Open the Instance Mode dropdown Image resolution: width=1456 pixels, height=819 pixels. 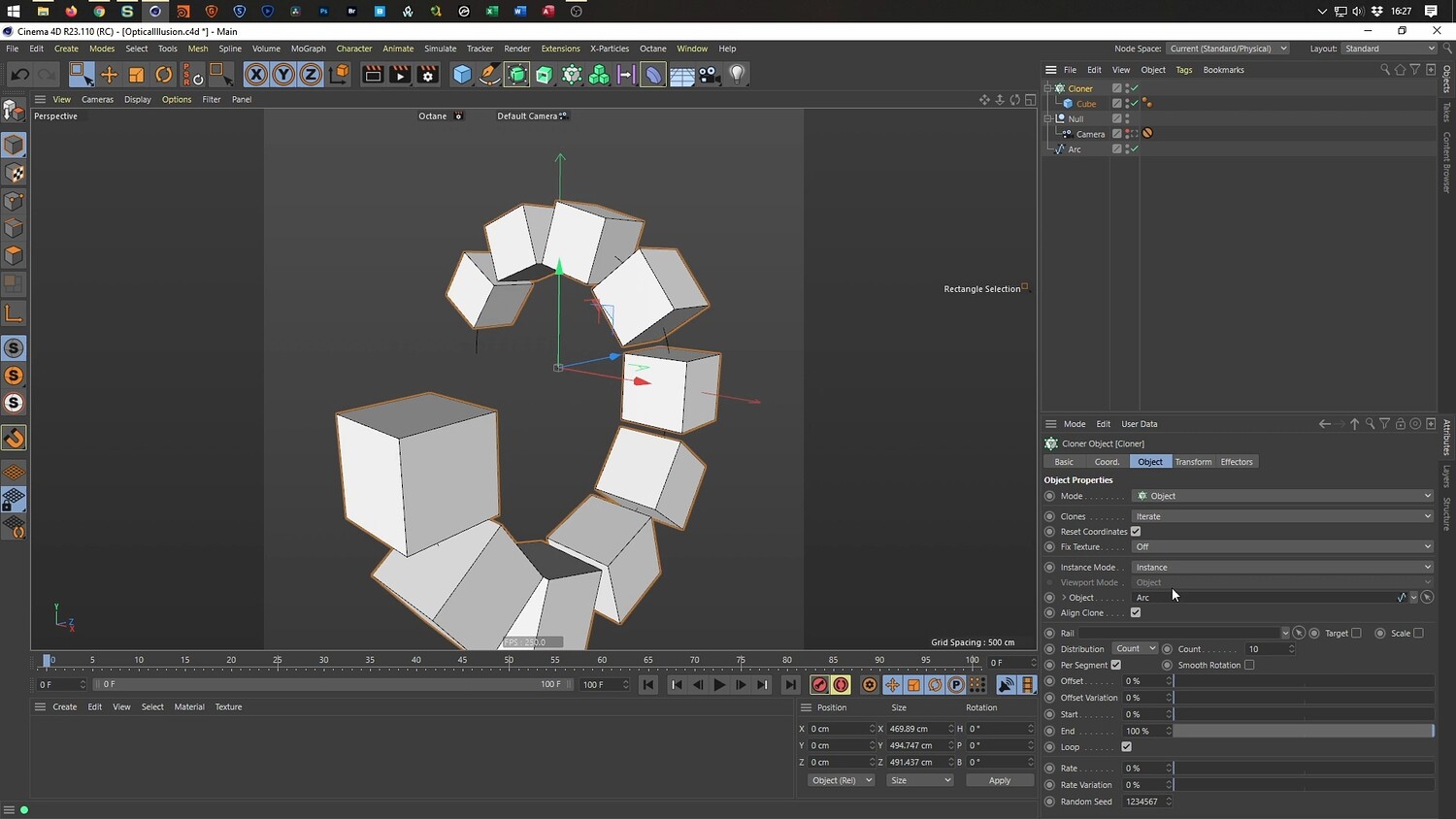1281,568
